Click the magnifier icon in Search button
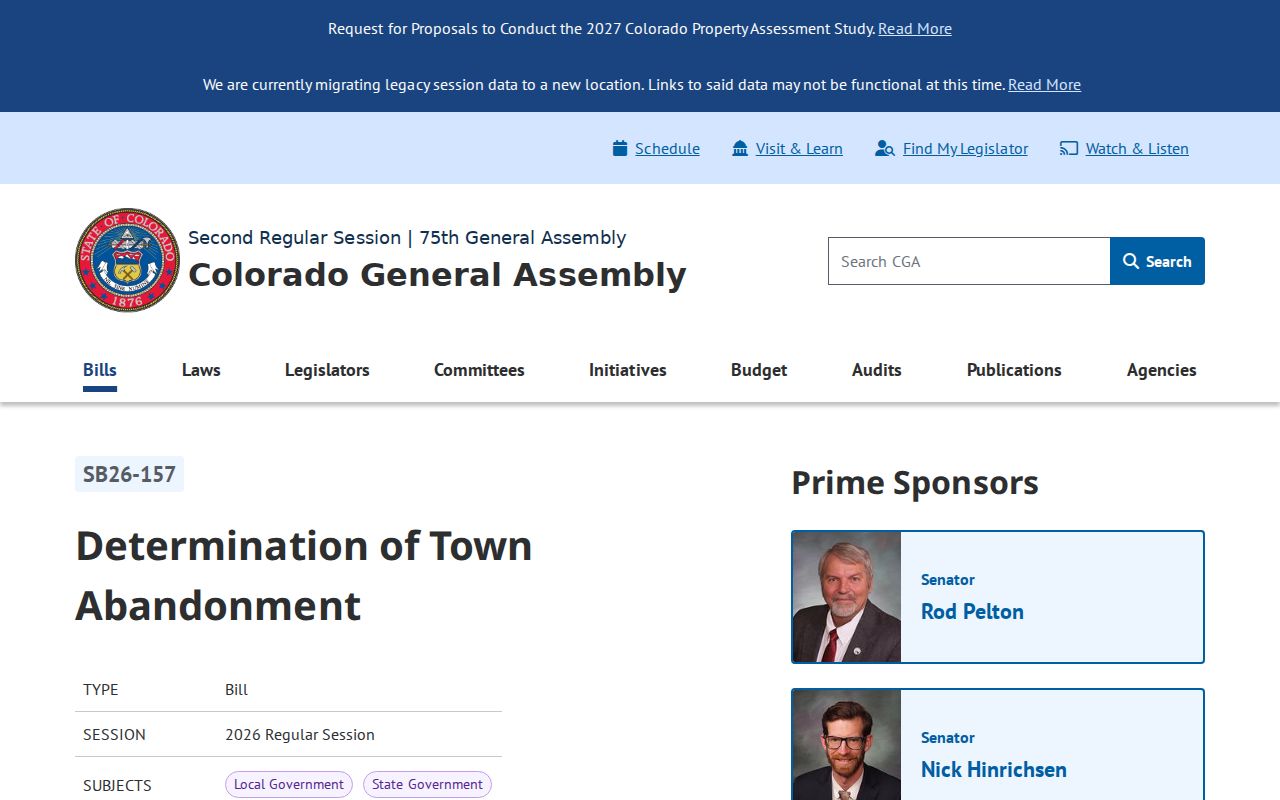This screenshot has height=800, width=1280. 1131,261
